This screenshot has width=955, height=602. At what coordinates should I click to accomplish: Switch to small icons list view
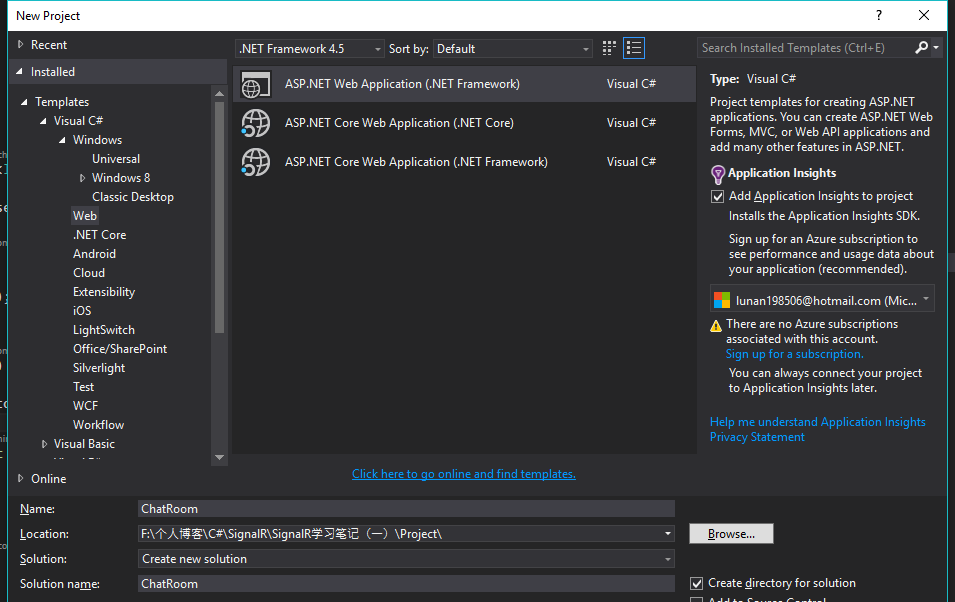pyautogui.click(x=634, y=48)
